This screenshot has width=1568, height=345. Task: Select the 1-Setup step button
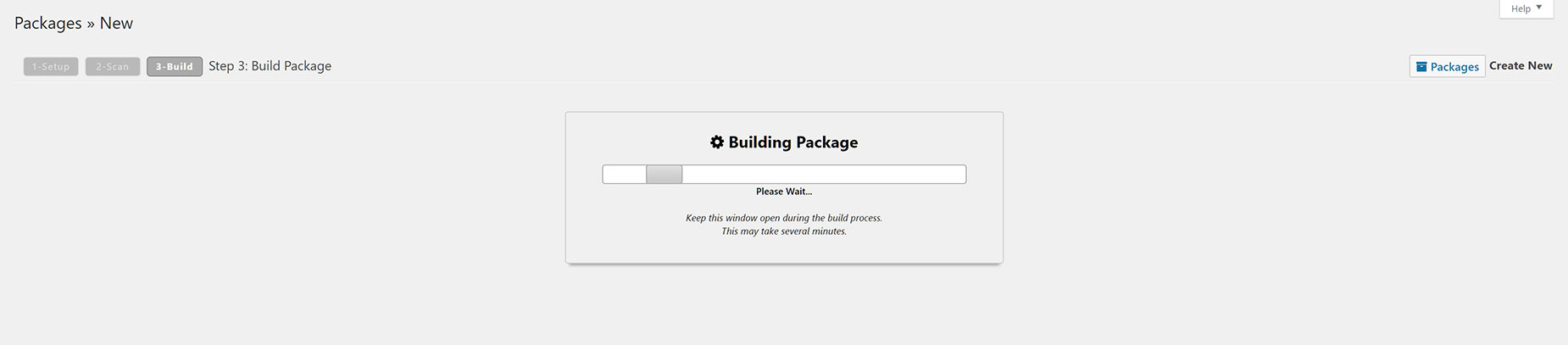51,66
